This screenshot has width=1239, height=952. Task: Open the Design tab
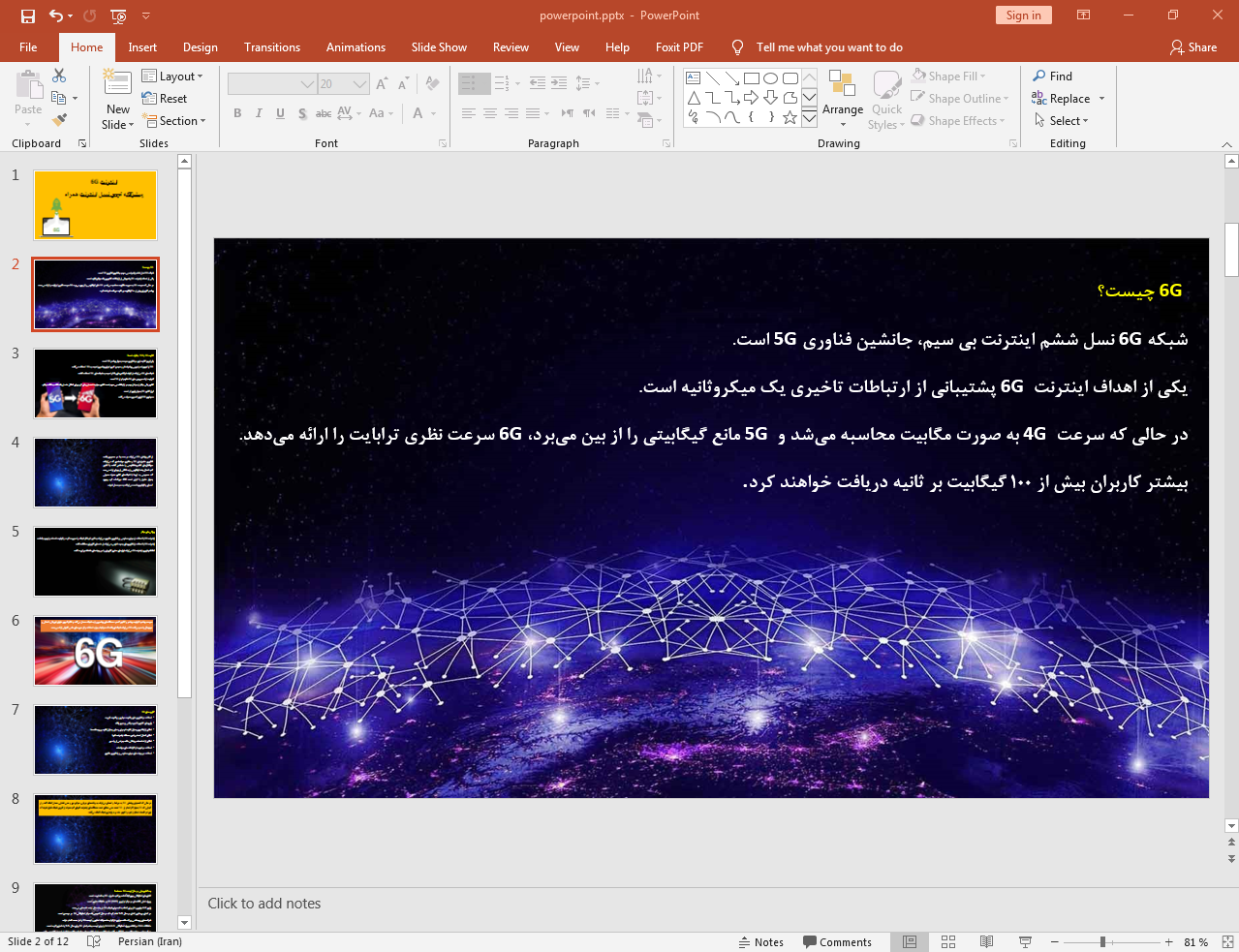(x=201, y=47)
